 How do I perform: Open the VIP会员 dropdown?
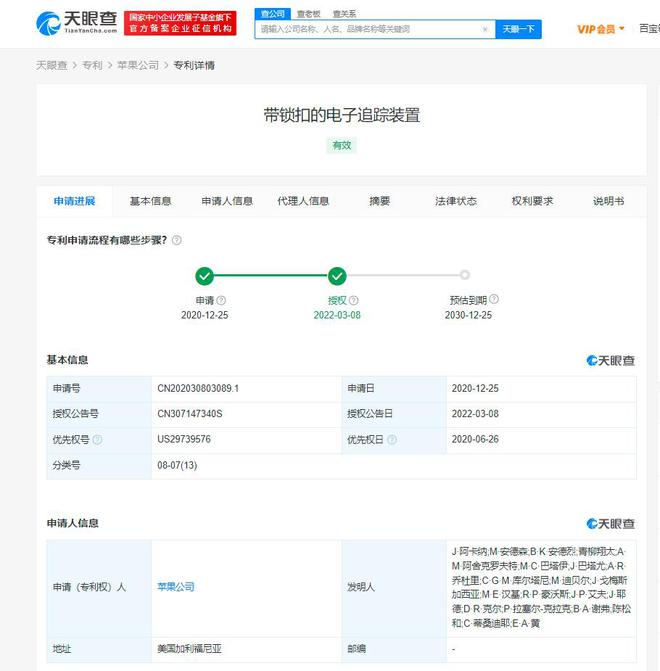coord(601,29)
